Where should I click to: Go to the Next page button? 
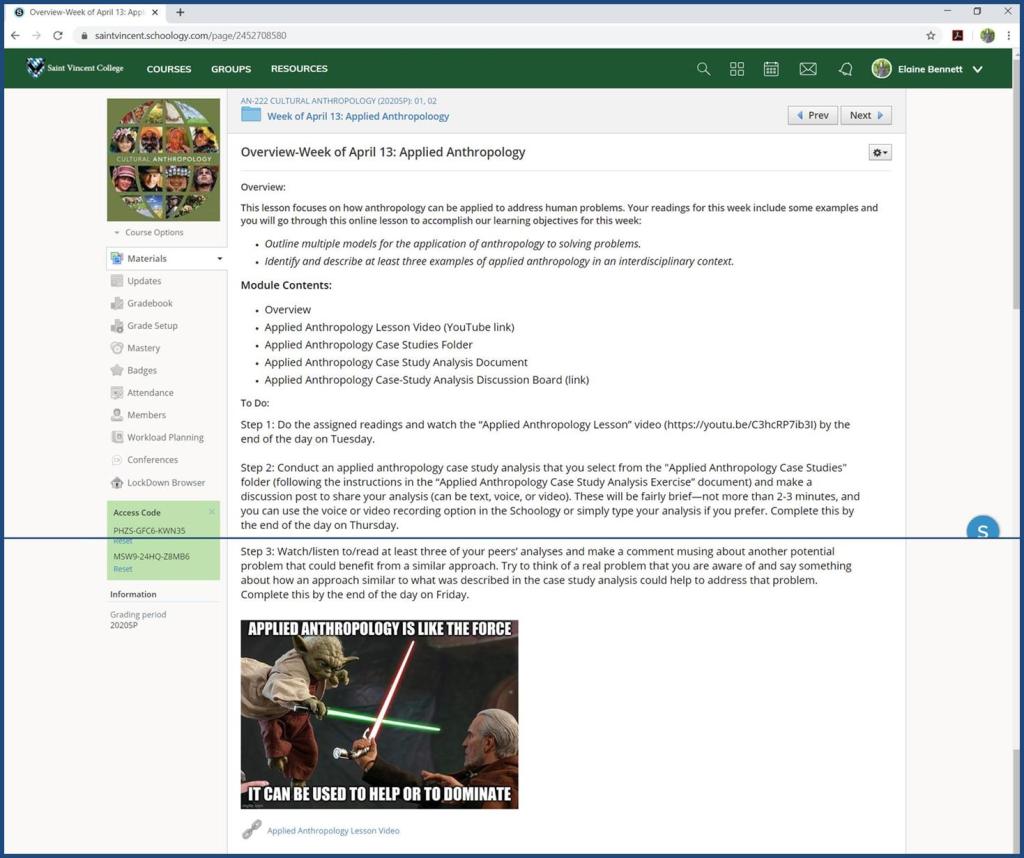click(x=865, y=115)
